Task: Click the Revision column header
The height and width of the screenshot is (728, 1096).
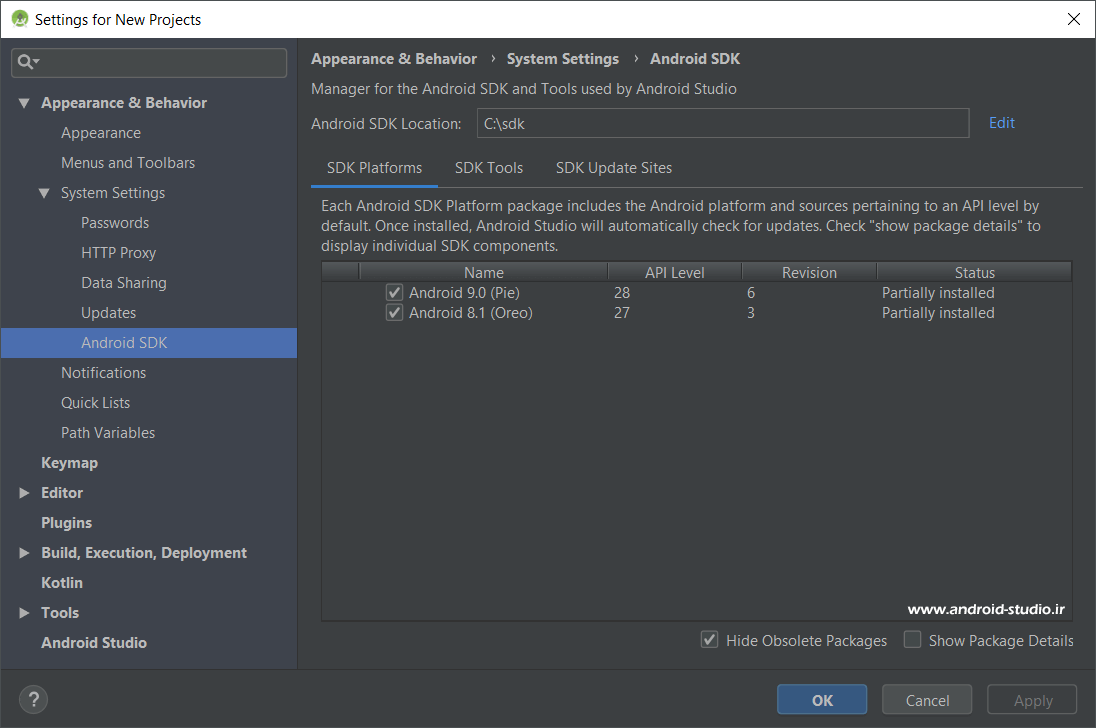Action: [x=809, y=272]
